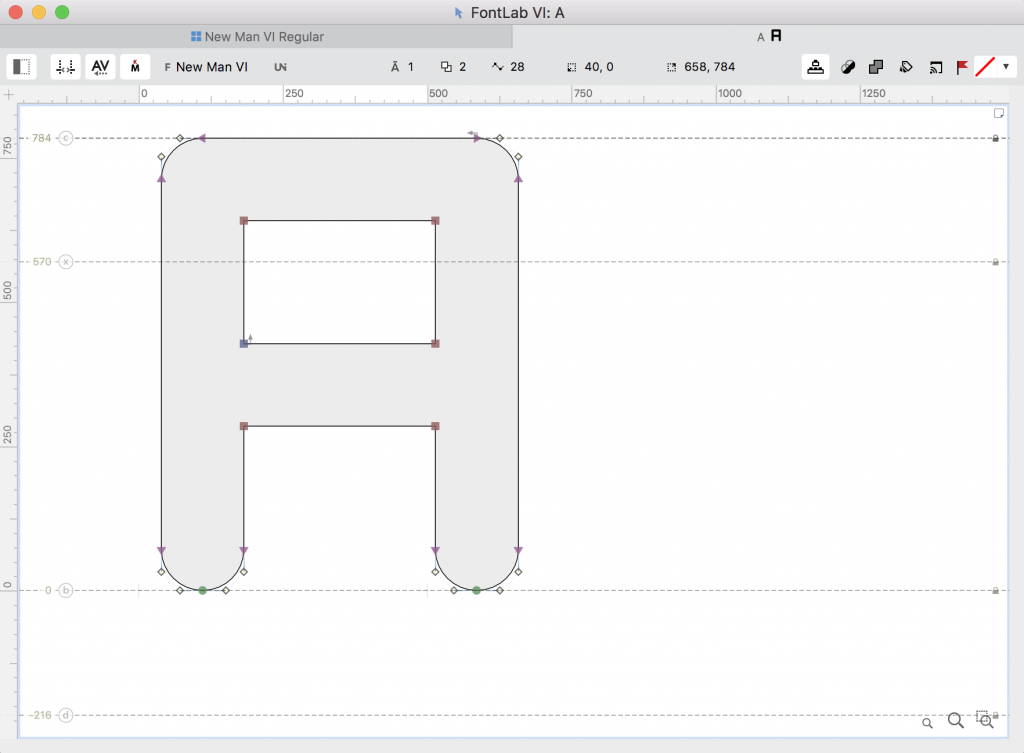
Task: Click the overlapping squares icon
Action: point(877,67)
